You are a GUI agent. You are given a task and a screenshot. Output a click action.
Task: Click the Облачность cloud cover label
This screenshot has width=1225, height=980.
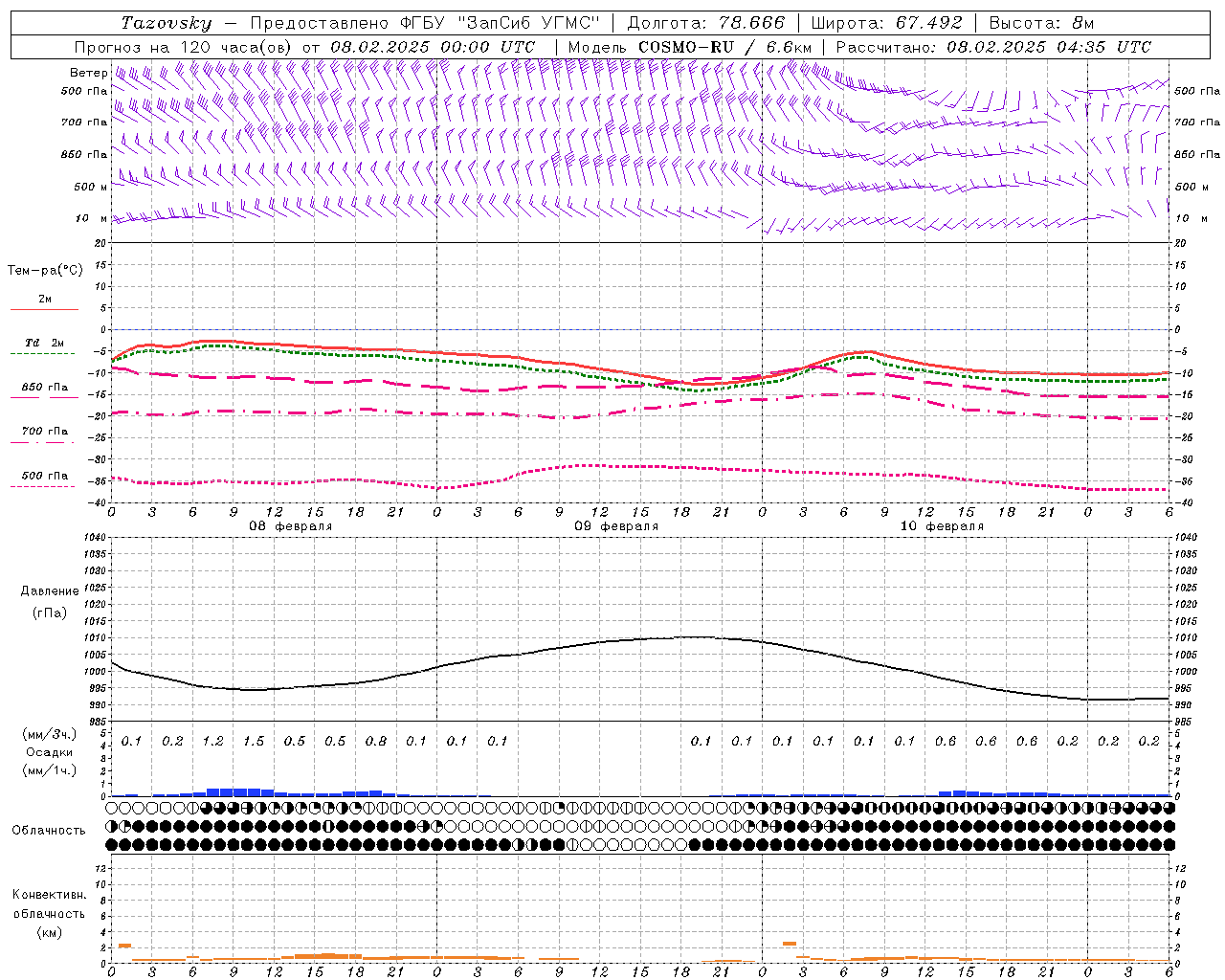click(x=49, y=831)
